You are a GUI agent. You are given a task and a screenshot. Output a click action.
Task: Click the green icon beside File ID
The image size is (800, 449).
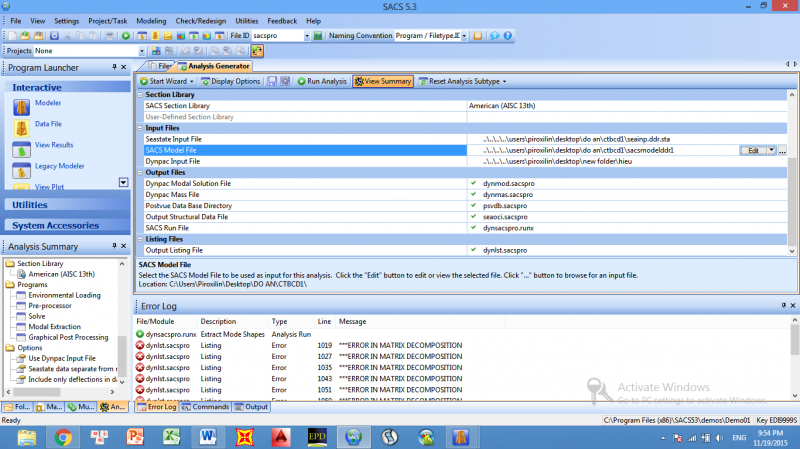pyautogui.click(x=318, y=36)
